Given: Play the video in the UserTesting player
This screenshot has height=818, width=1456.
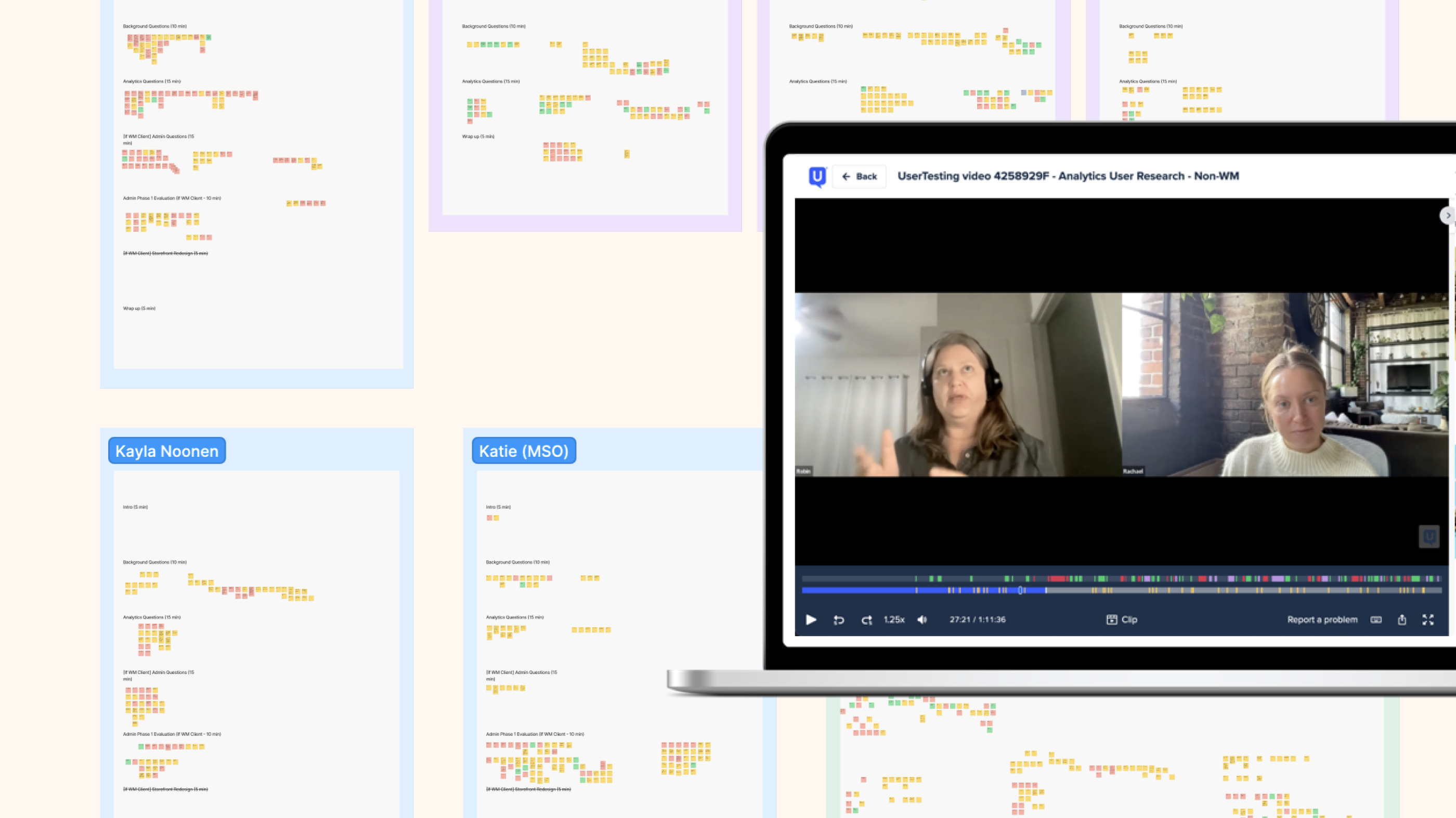Looking at the screenshot, I should coord(811,619).
